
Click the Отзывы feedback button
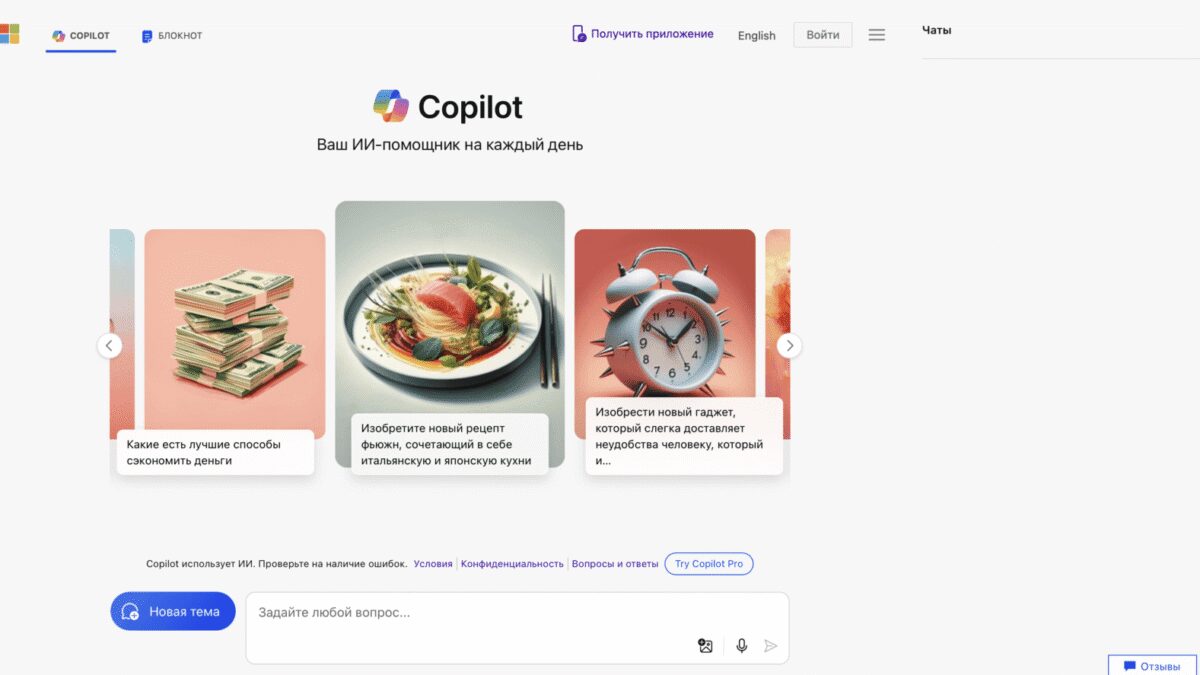(1153, 665)
